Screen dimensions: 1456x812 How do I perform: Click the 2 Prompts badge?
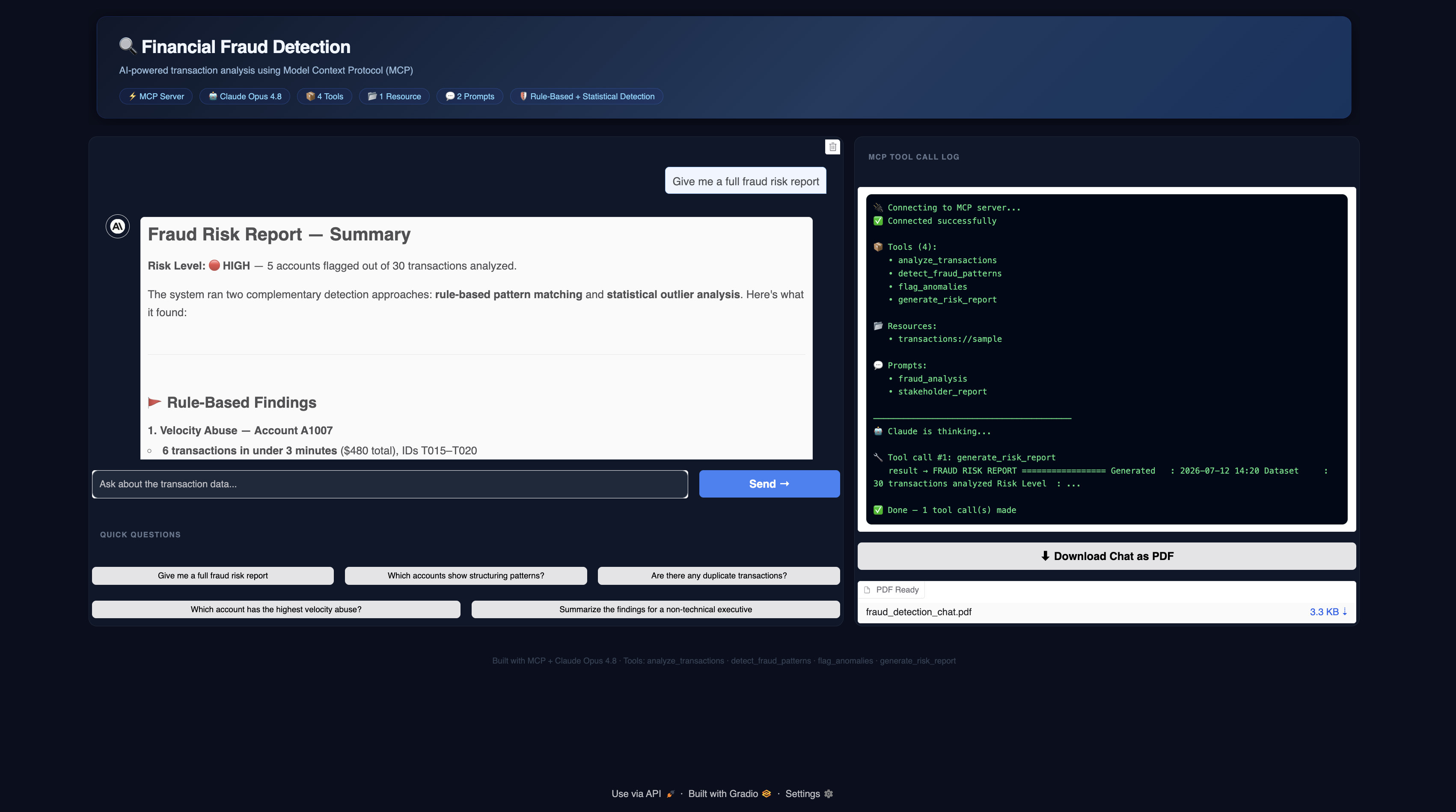pyautogui.click(x=469, y=97)
